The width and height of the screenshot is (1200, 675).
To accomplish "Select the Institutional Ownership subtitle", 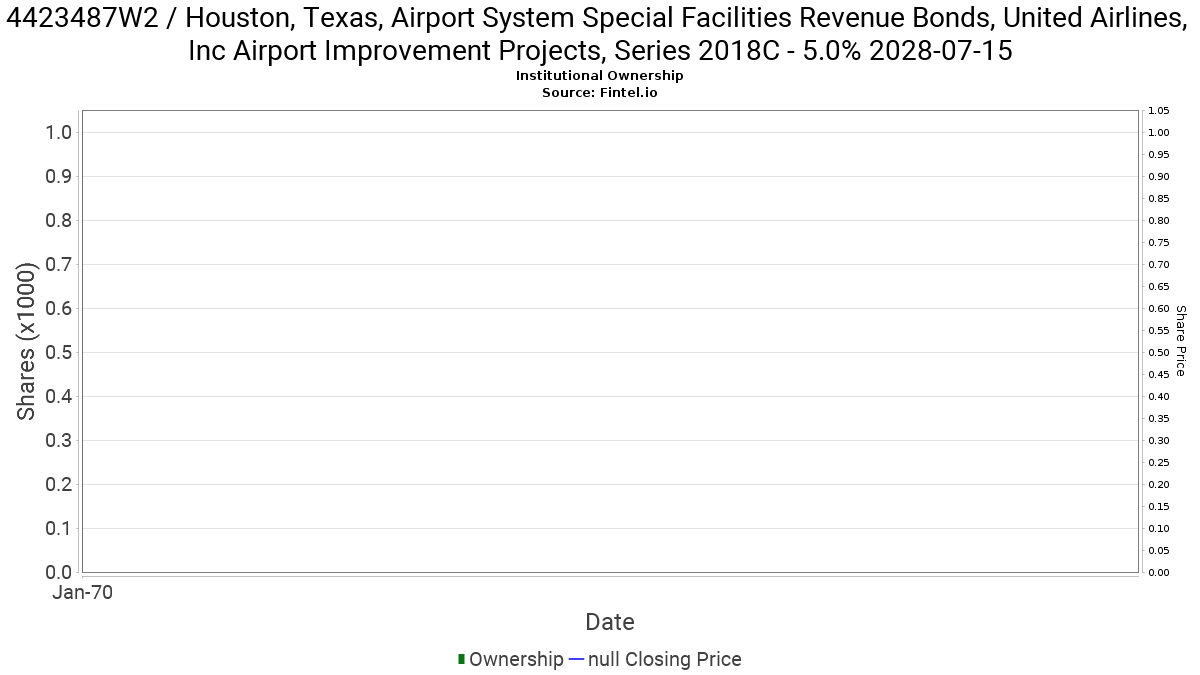I will coord(599,76).
